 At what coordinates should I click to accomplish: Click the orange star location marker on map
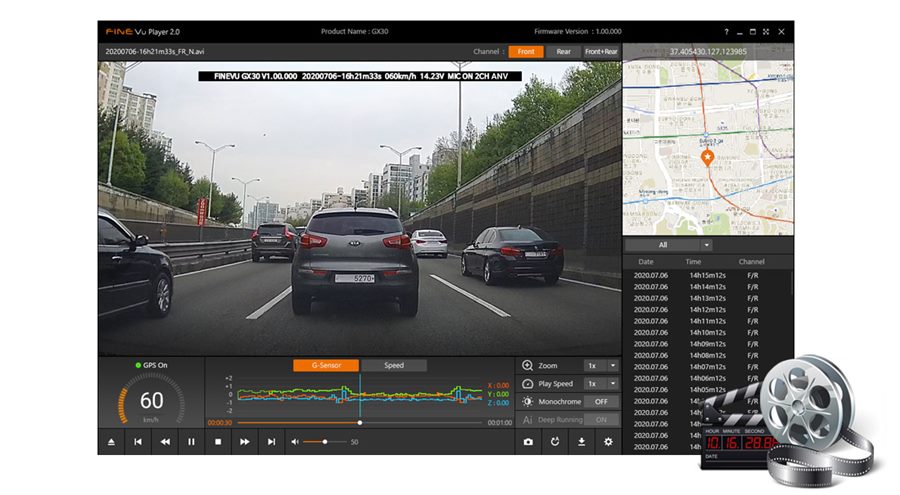707,158
